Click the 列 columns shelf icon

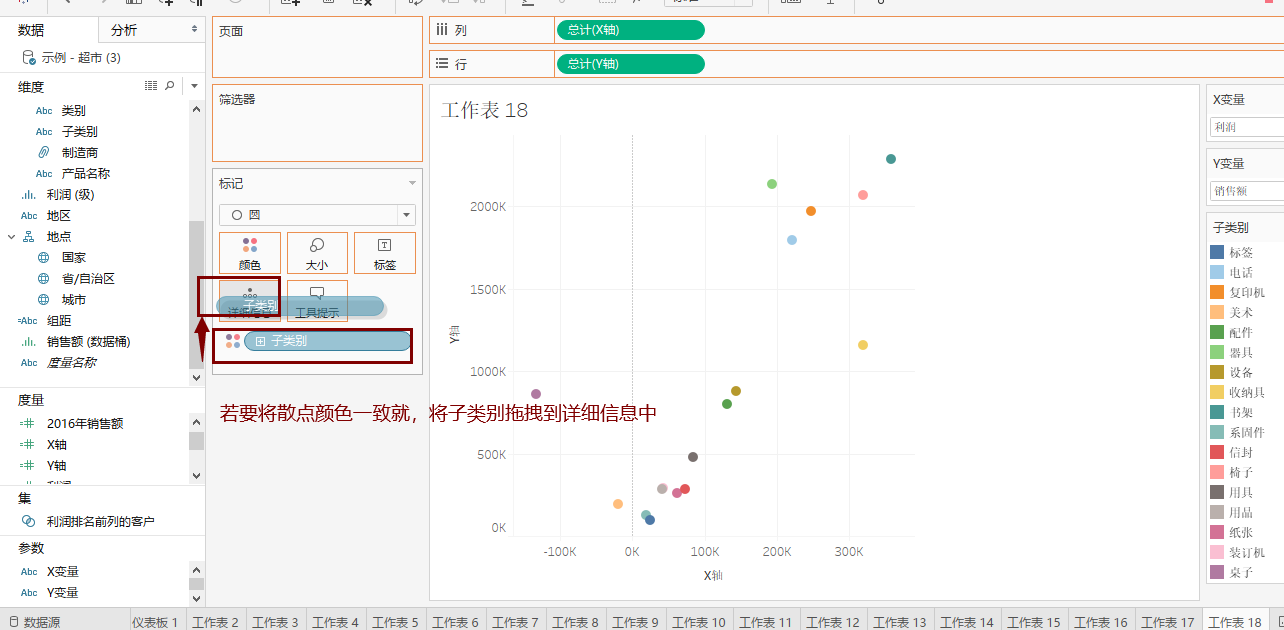[441, 30]
